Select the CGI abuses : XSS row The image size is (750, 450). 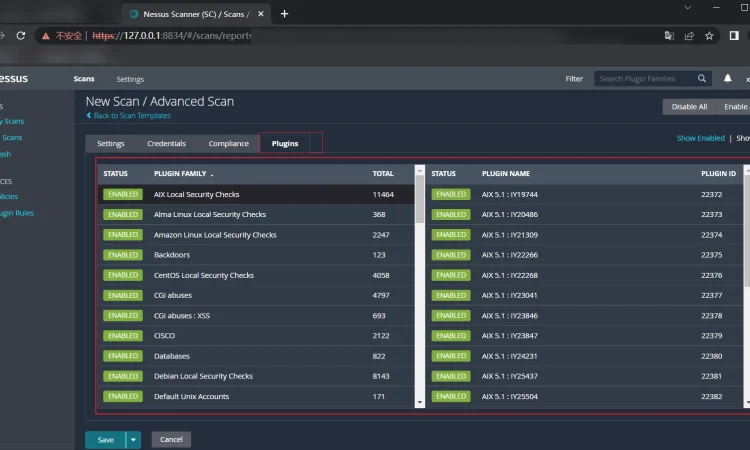coord(256,316)
